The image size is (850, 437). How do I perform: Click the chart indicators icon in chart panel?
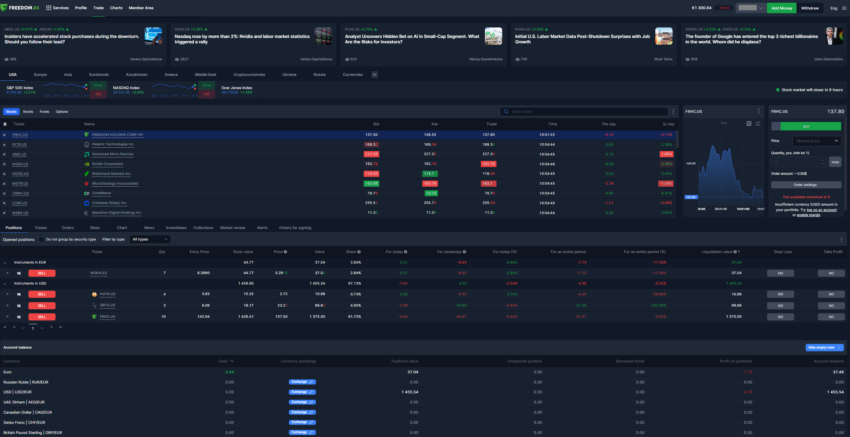[757, 124]
